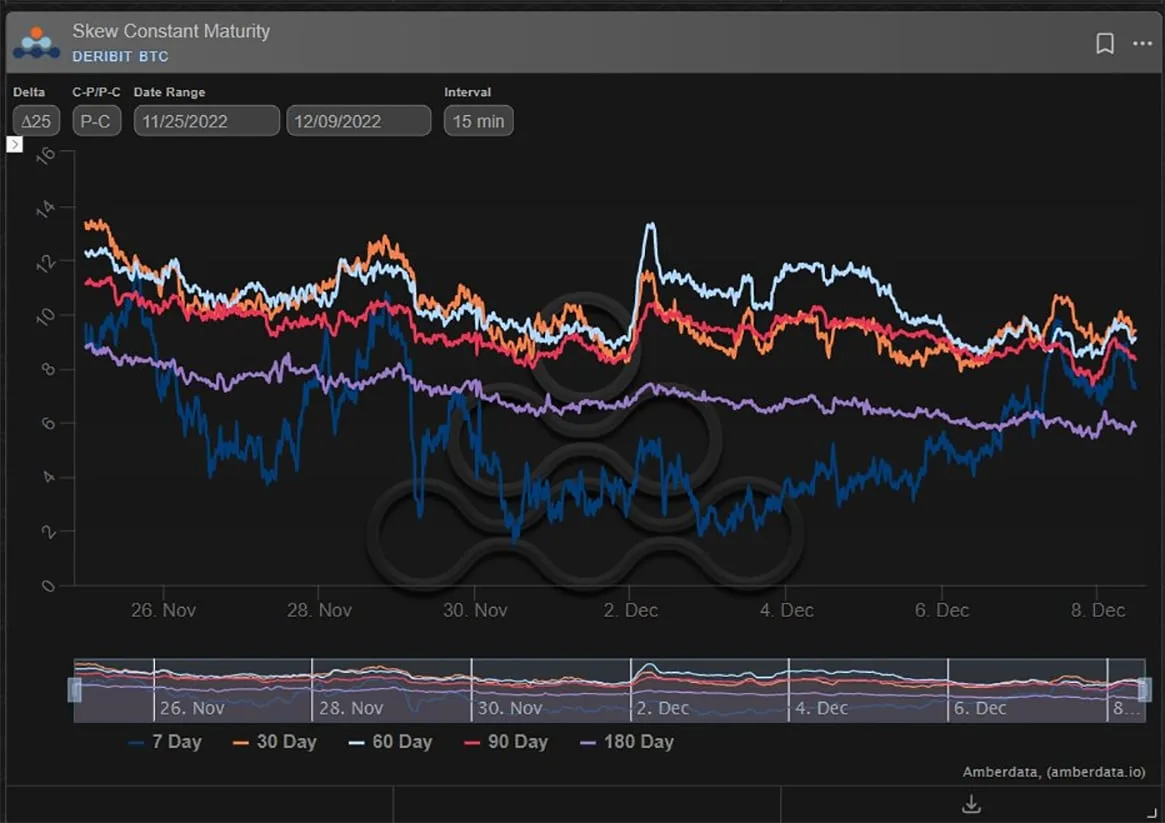Click the 2. Dec label in navigator
This screenshot has width=1165, height=823.
(x=662, y=708)
